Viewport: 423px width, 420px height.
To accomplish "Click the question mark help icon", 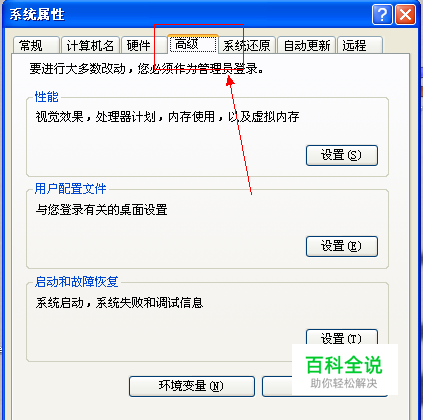I will pos(382,15).
